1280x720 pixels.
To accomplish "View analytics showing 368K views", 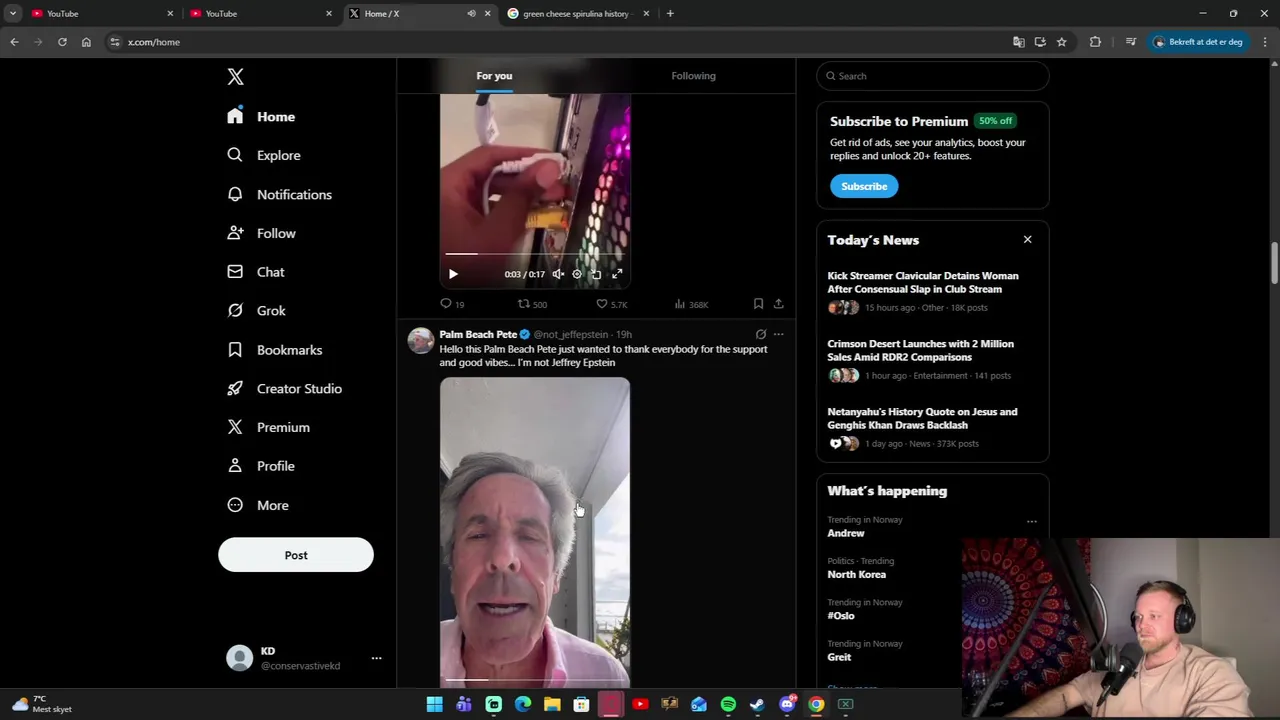I will 691,304.
